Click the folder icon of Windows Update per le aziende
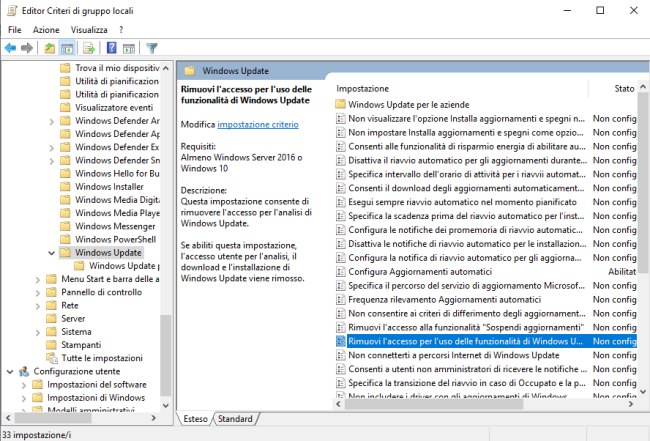The width and height of the screenshot is (650, 441). [340, 104]
